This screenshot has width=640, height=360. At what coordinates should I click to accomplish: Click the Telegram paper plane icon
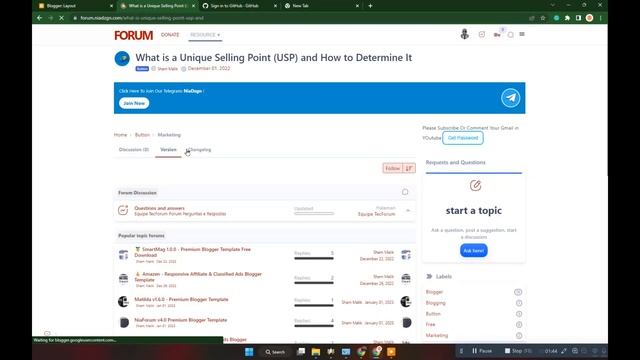point(511,98)
